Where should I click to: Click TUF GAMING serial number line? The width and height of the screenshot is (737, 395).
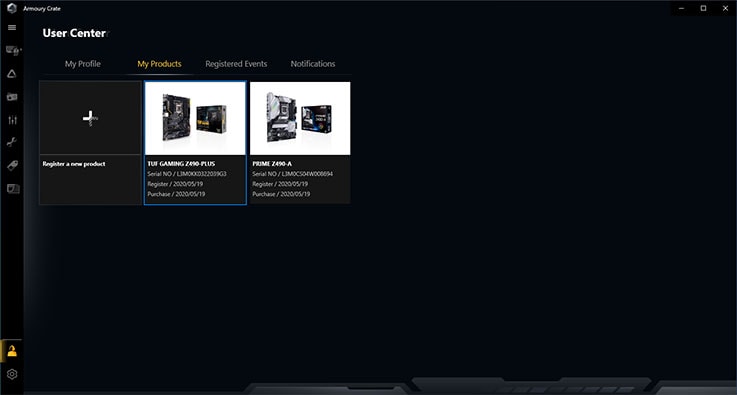click(x=187, y=174)
